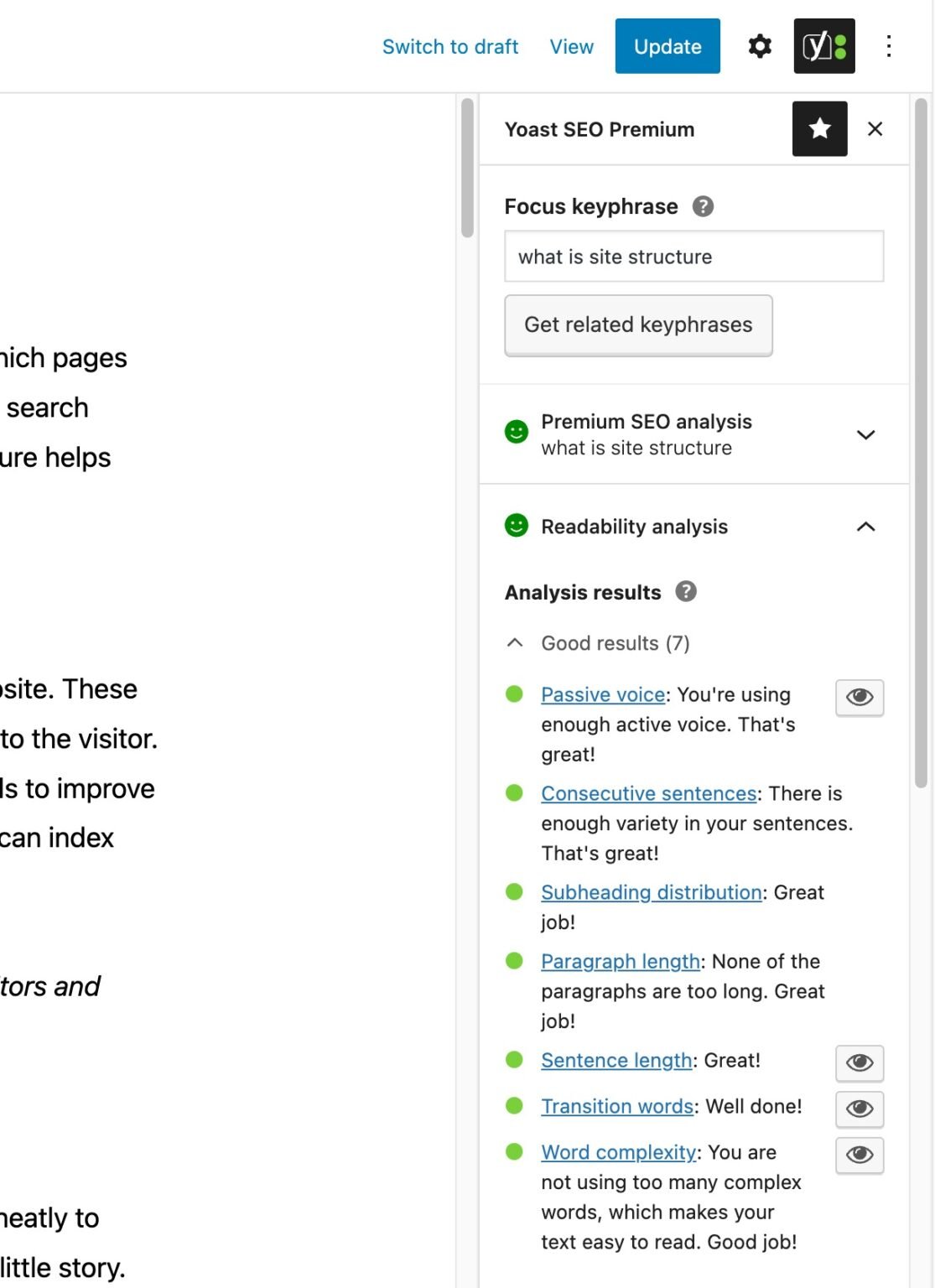Toggle highlighting for Passive voice results
Image resolution: width=935 pixels, height=1288 pixels.
tap(859, 697)
